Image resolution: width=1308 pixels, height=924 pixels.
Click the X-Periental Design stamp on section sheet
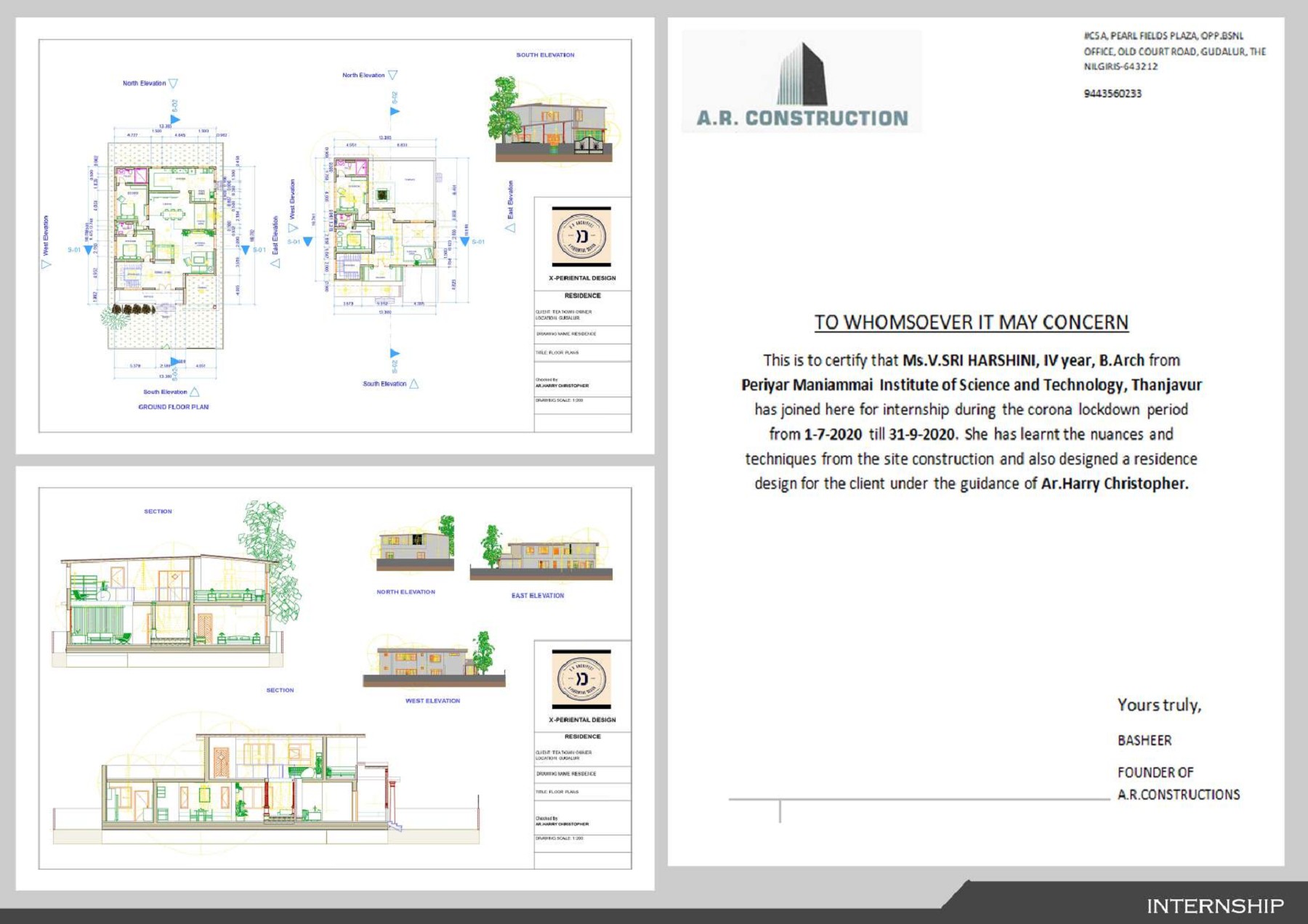pos(581,679)
